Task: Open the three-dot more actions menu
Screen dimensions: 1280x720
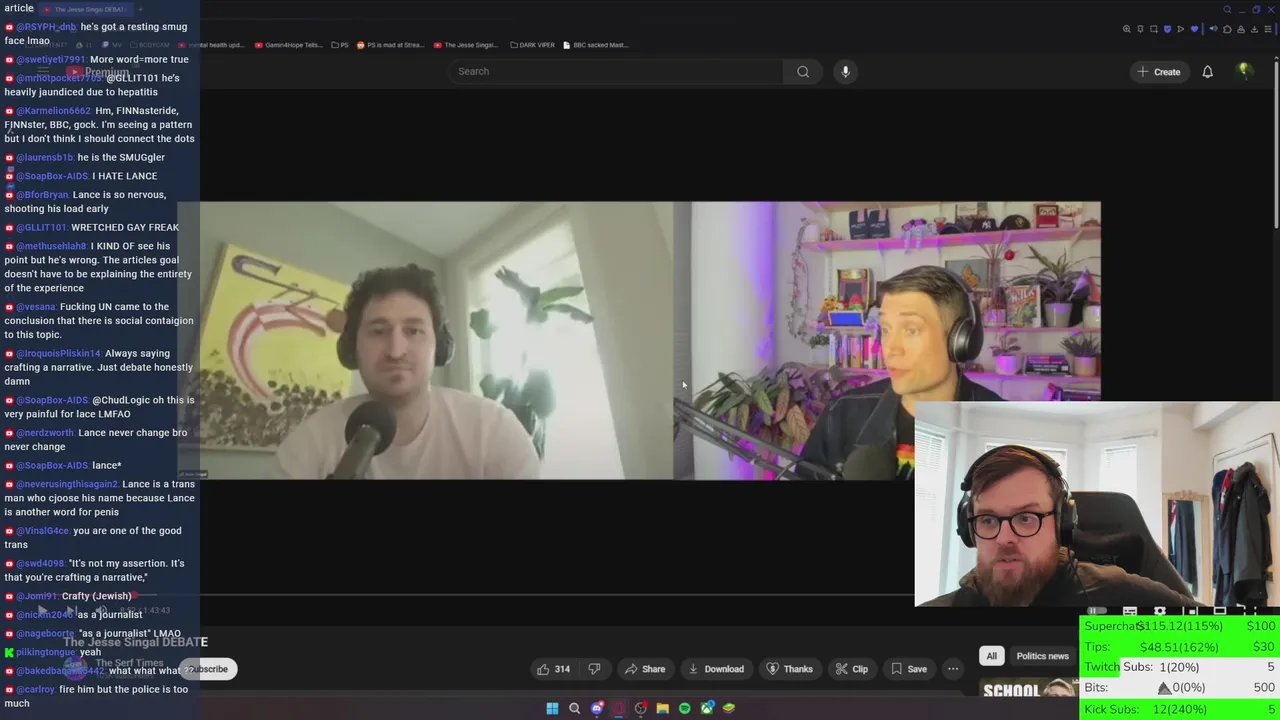Action: click(x=953, y=669)
